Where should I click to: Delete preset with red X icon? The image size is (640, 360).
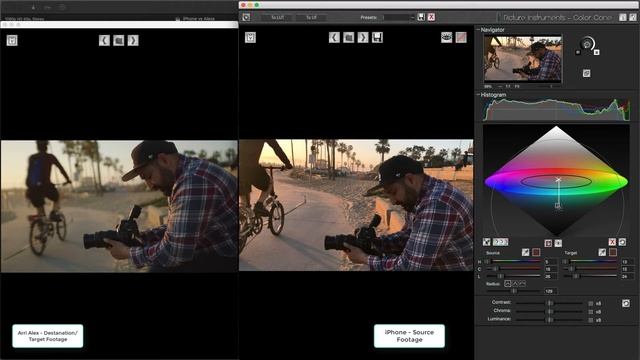point(431,17)
